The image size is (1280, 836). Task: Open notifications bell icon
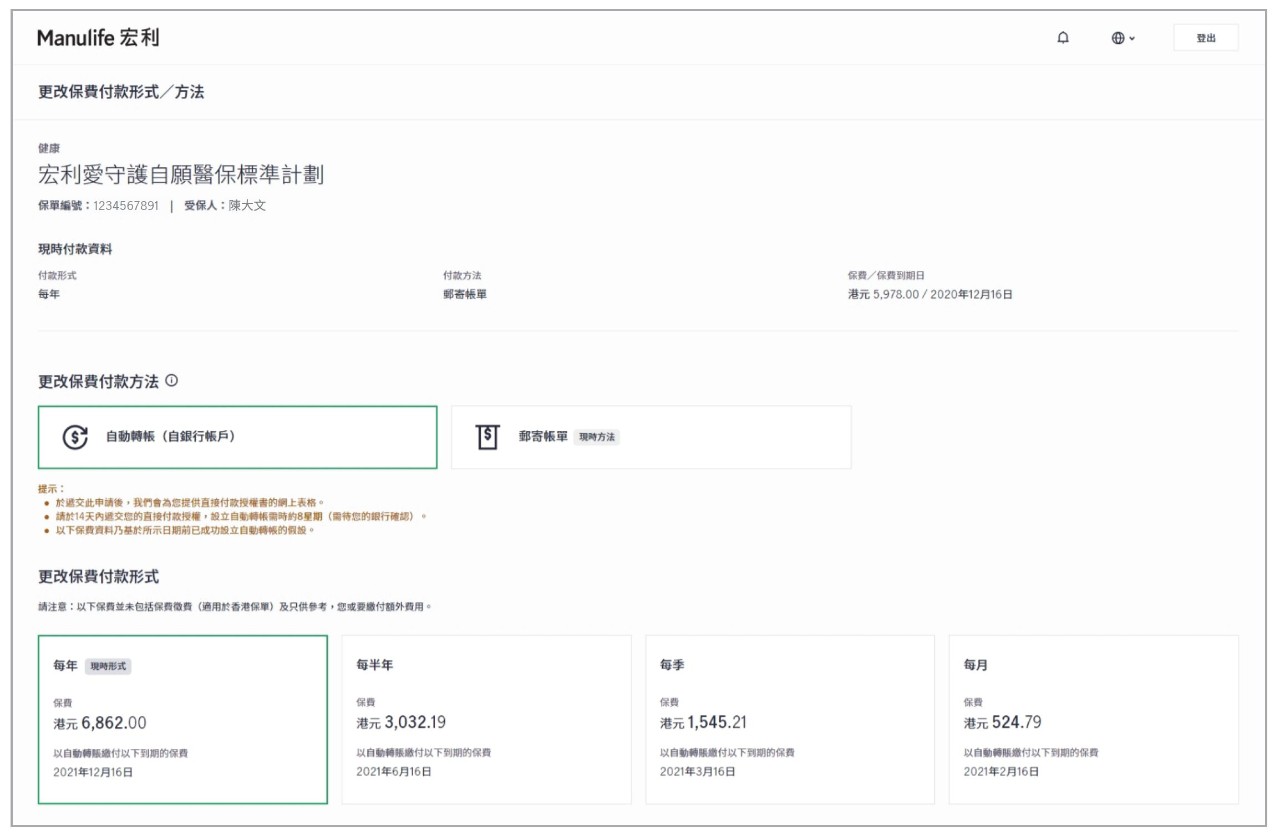(1063, 38)
